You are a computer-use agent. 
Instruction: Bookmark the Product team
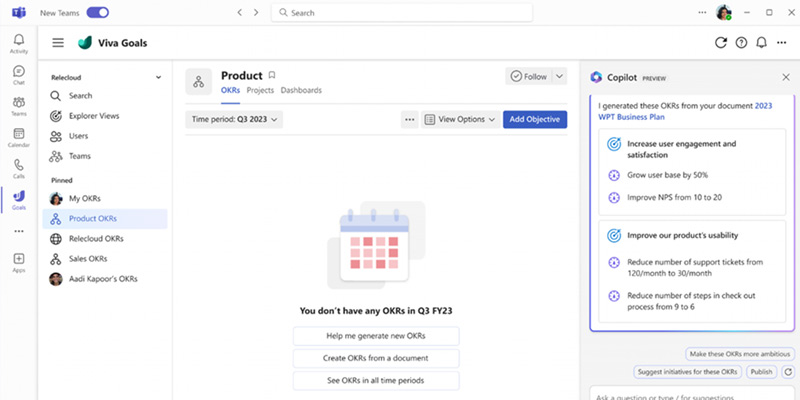tap(272, 76)
